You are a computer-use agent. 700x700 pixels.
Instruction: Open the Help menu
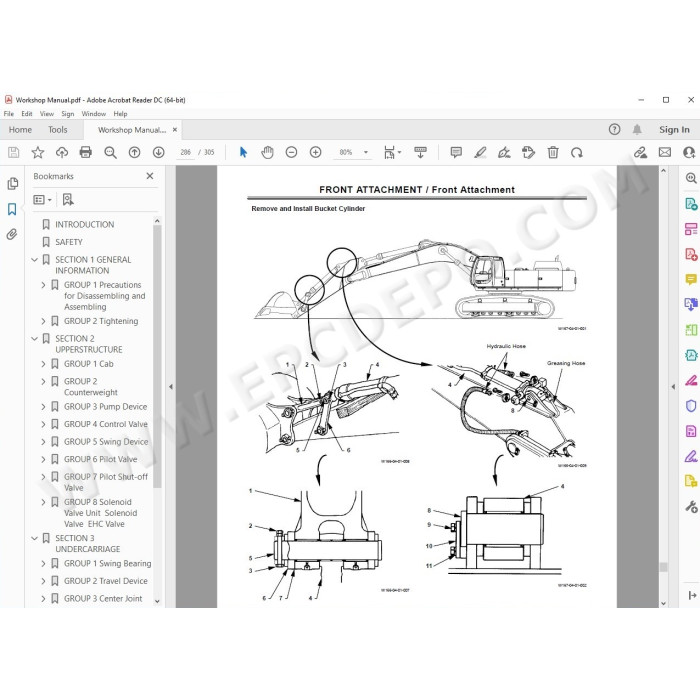[x=120, y=114]
